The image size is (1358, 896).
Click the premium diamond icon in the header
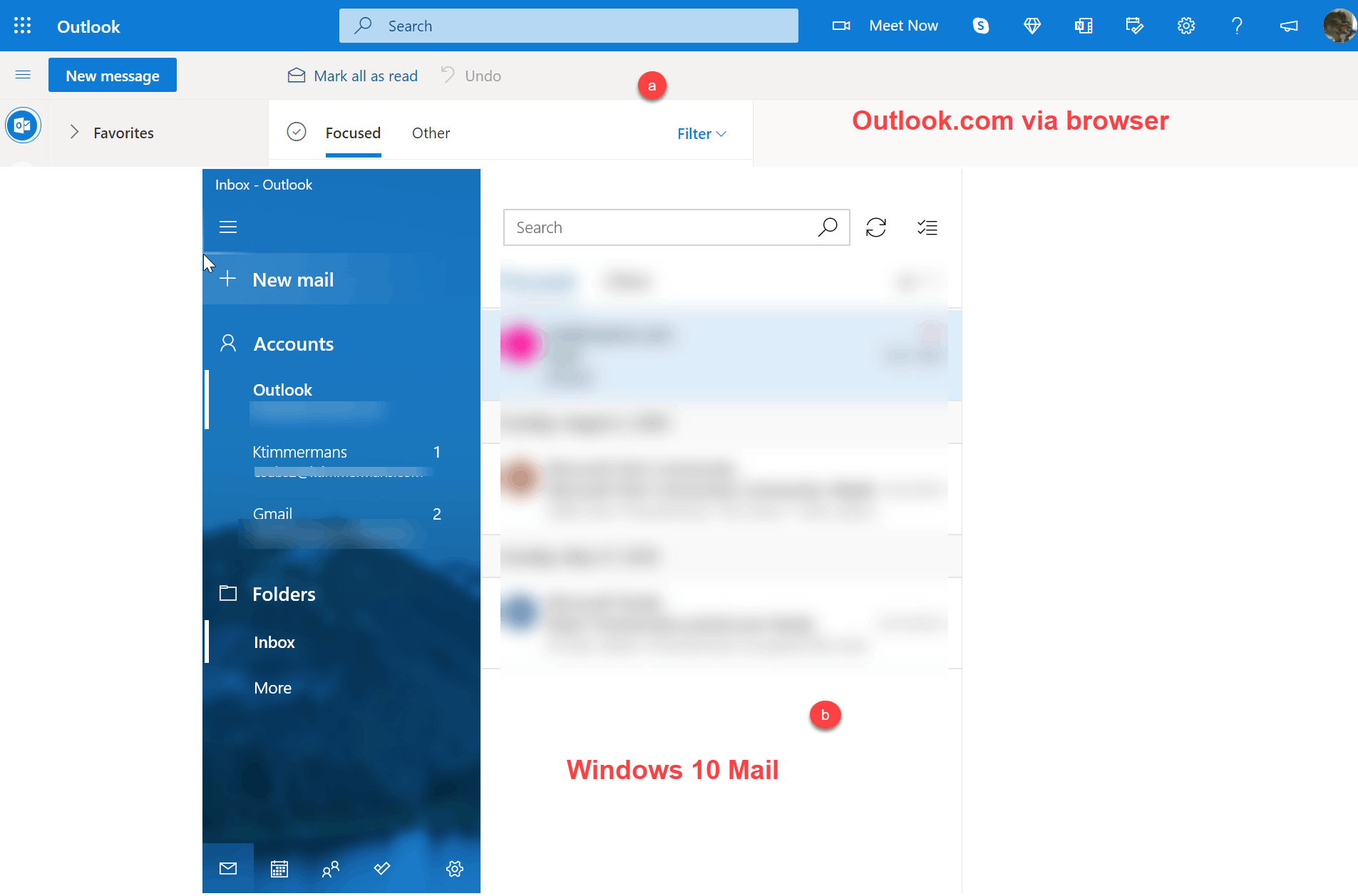pyautogui.click(x=1032, y=26)
